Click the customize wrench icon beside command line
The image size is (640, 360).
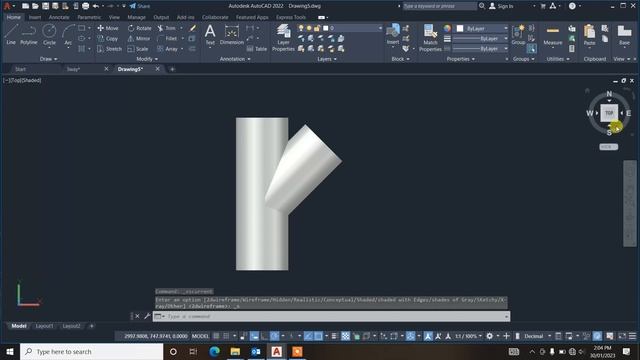(x=147, y=316)
